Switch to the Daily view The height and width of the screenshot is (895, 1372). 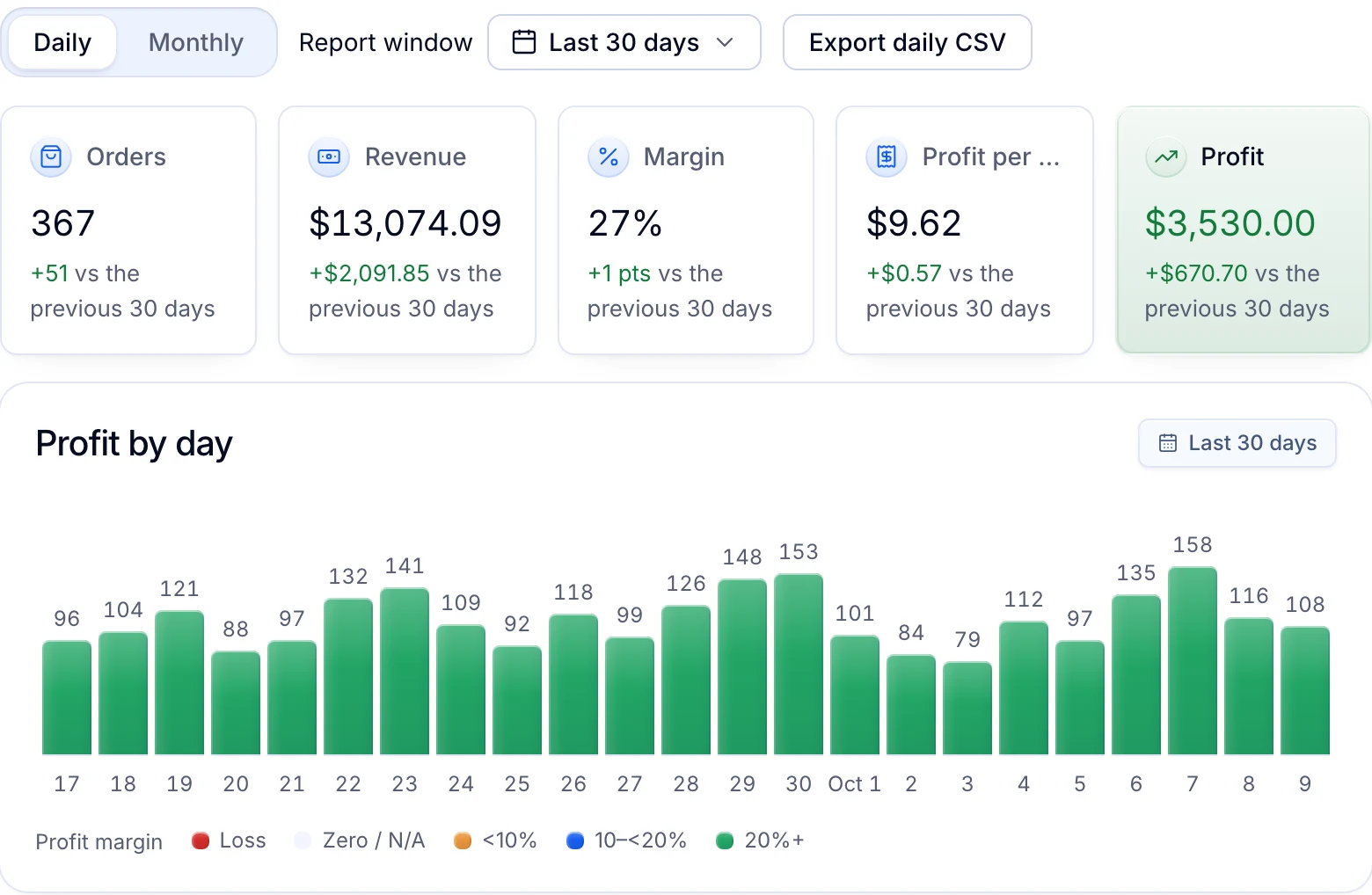coord(62,42)
